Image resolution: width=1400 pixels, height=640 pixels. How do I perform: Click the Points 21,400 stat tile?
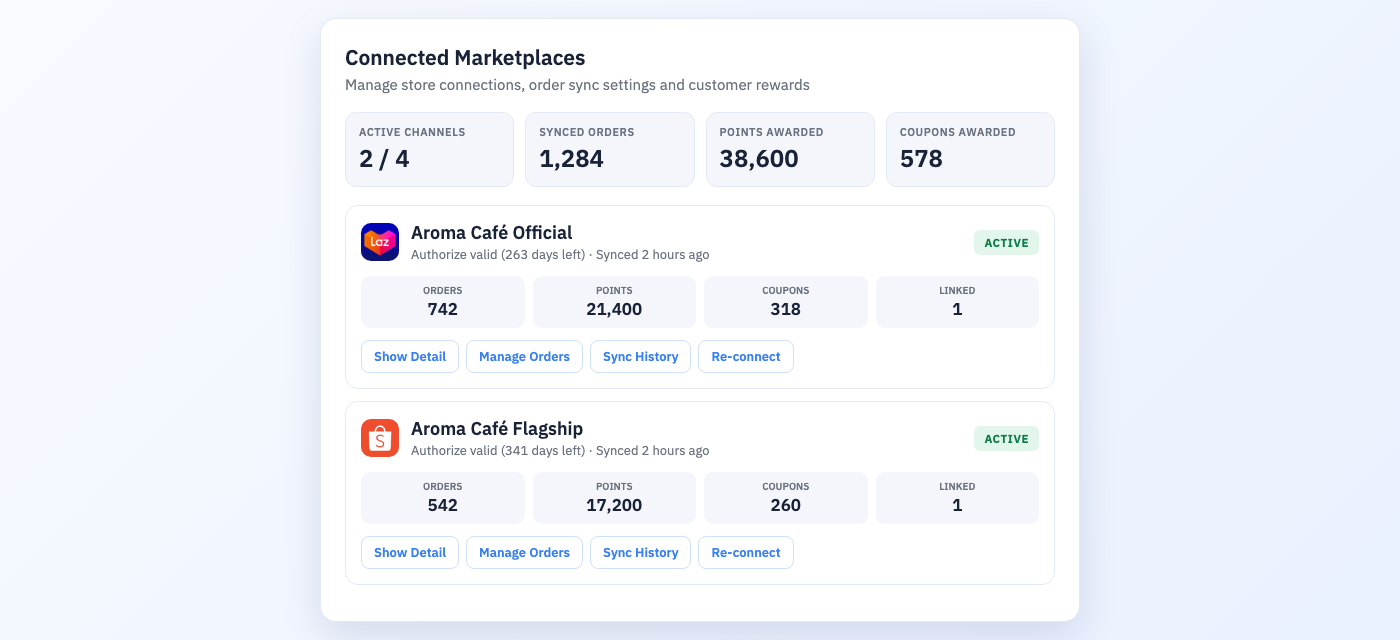click(x=614, y=302)
